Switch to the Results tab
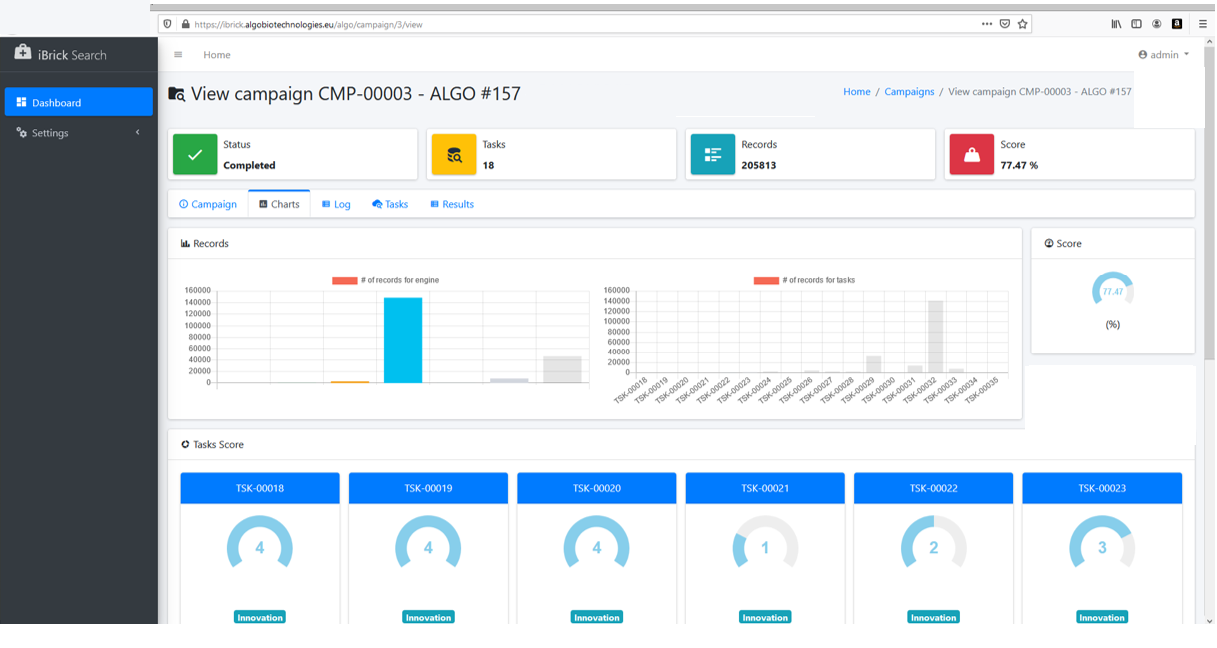 click(452, 204)
